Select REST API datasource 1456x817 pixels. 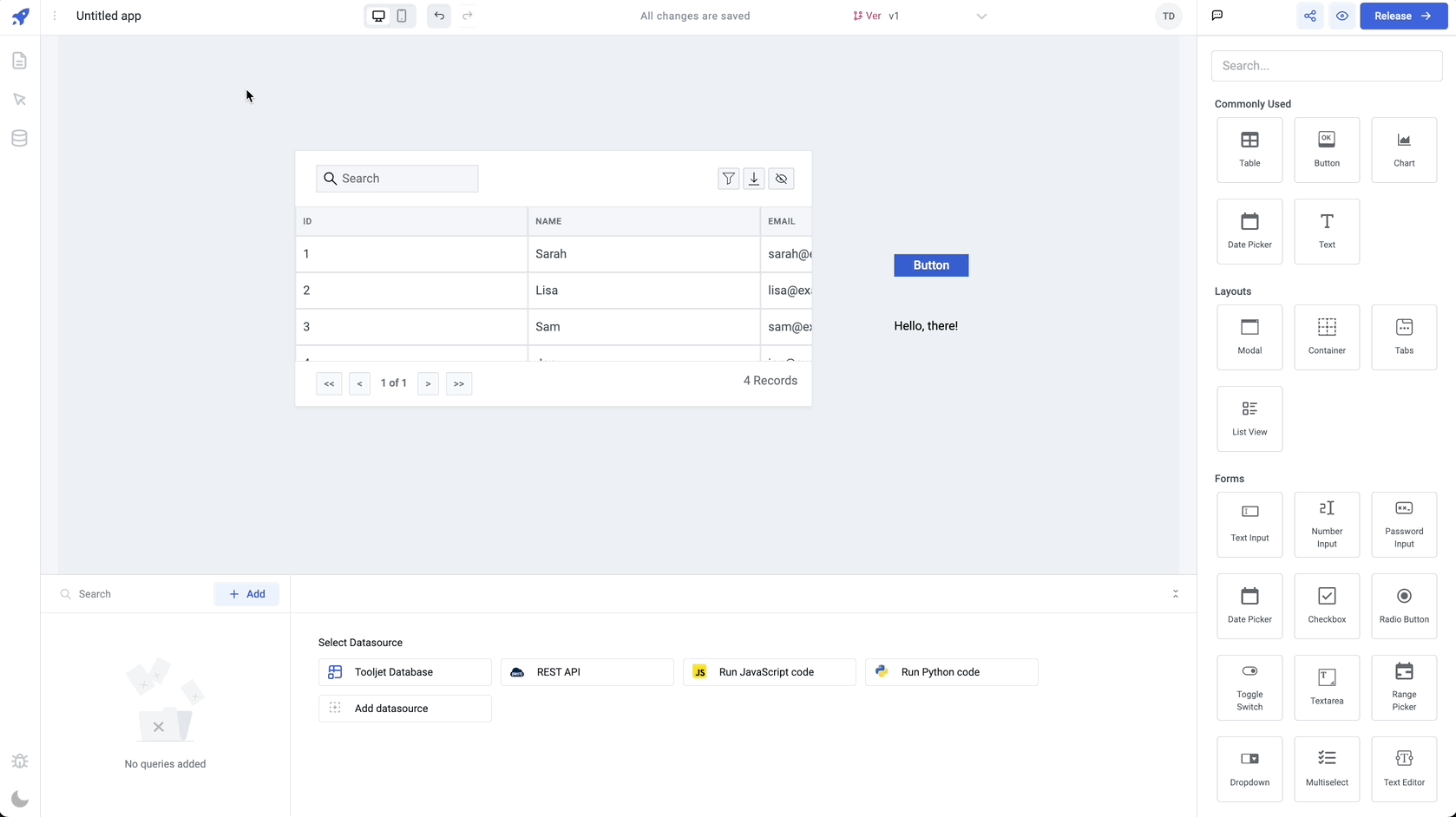[x=587, y=672]
